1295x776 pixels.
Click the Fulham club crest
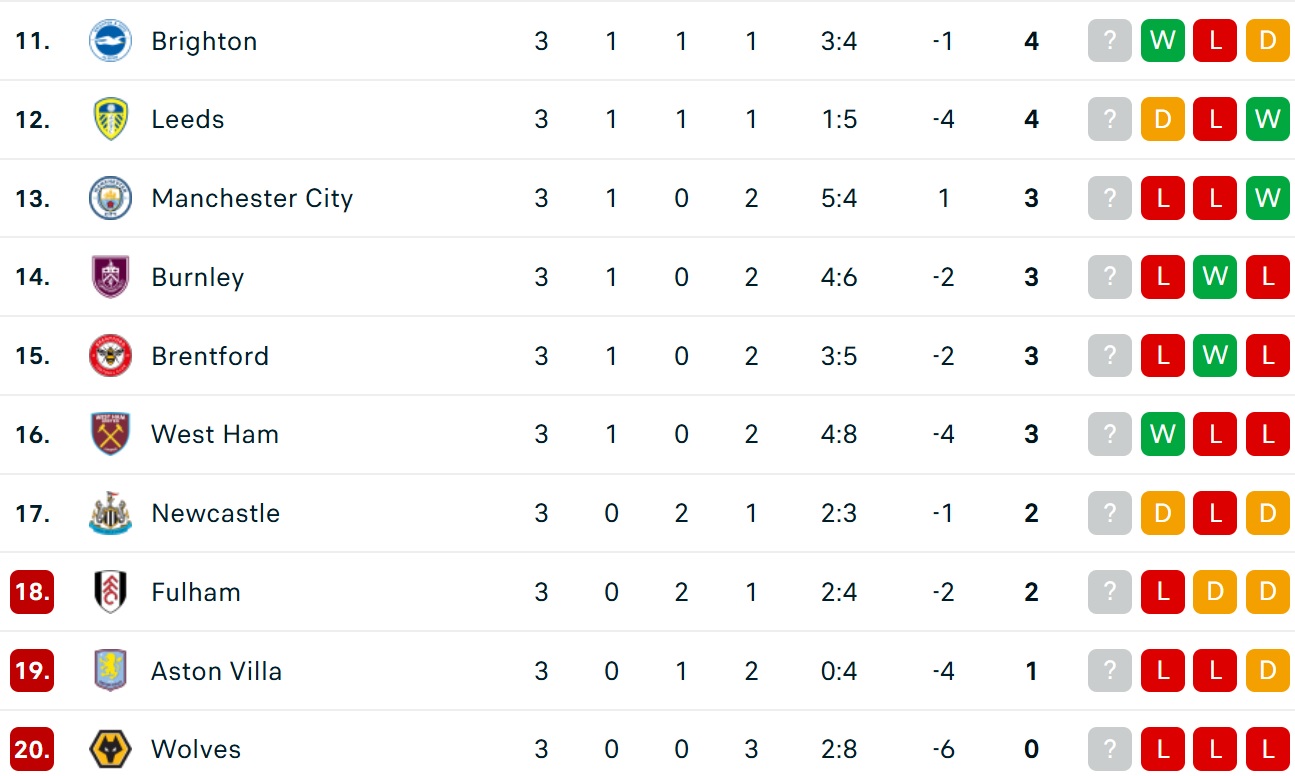pos(110,592)
